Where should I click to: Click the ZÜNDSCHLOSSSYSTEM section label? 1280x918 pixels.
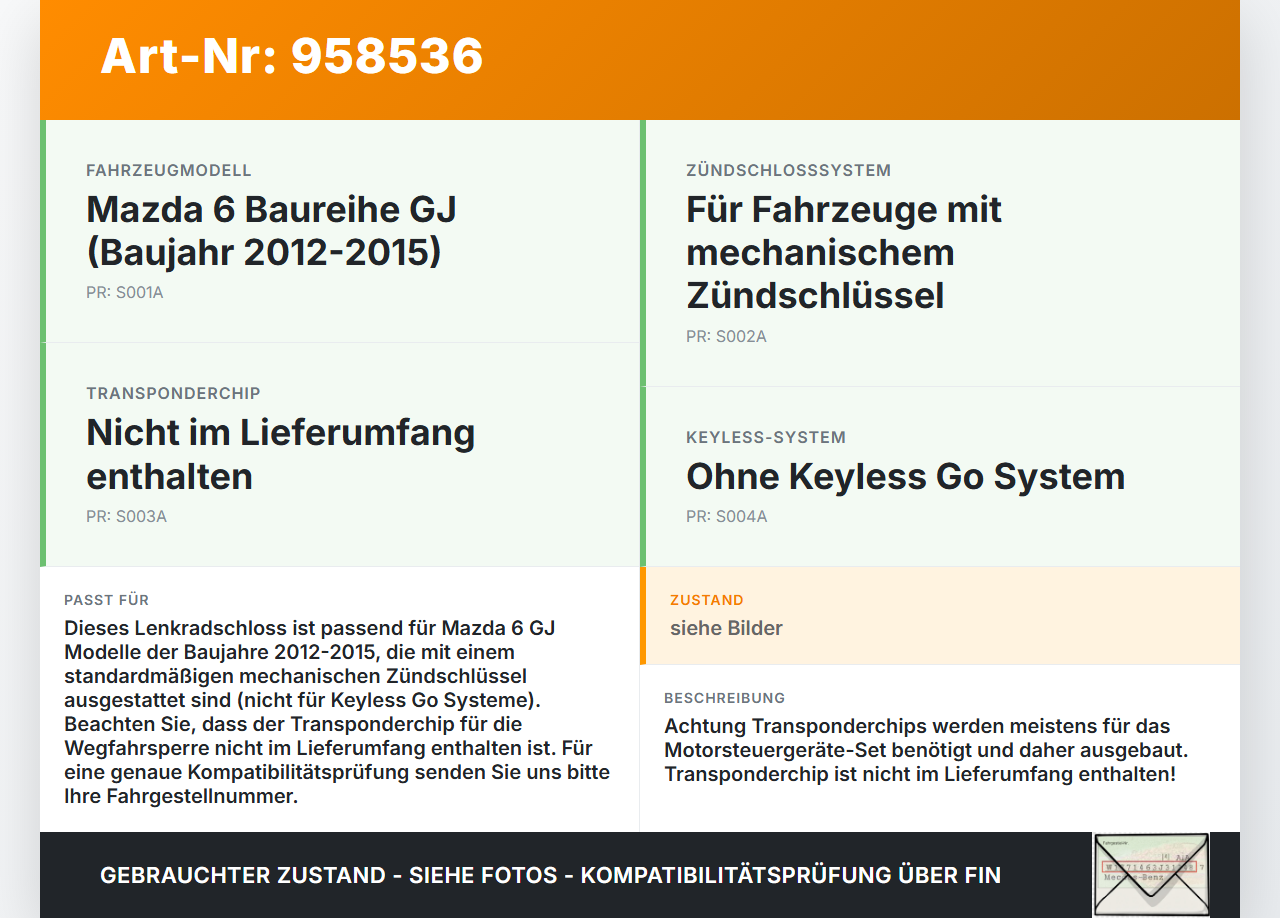point(788,170)
